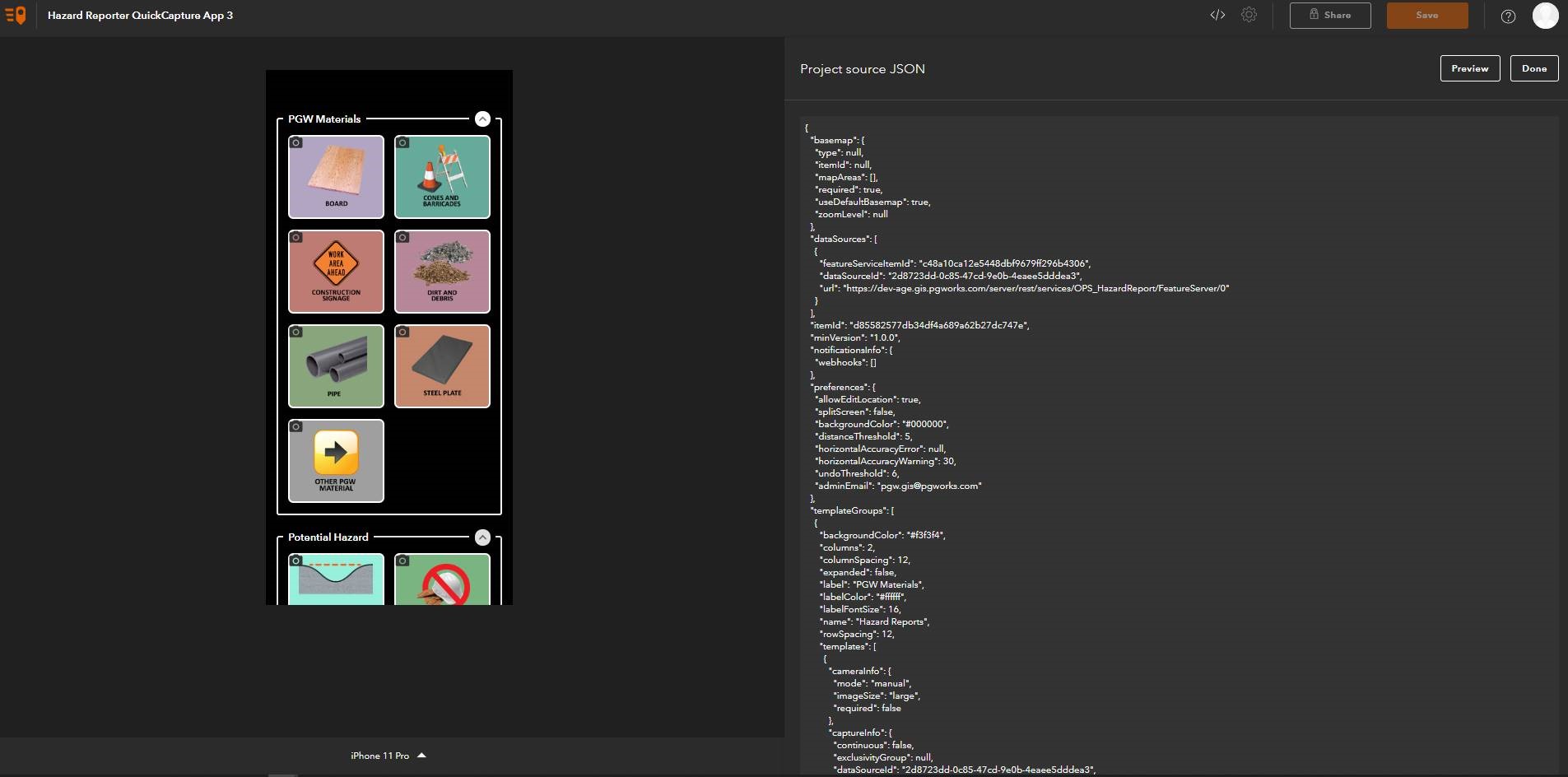Click the JSON line "mode": "manual"
This screenshot has height=777, width=1568.
872,683
